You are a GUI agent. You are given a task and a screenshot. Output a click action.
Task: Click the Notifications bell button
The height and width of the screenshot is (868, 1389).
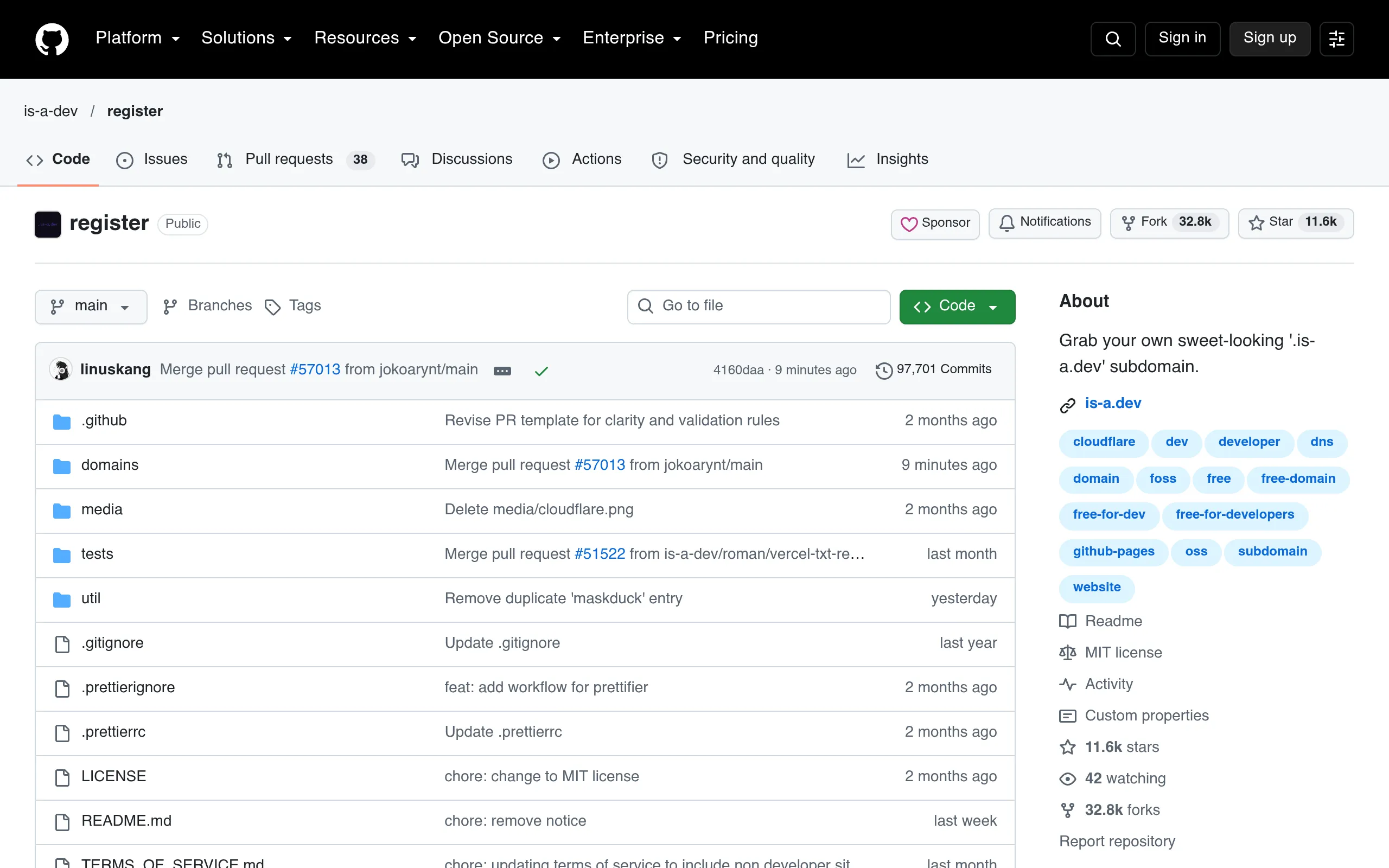[x=1044, y=223]
